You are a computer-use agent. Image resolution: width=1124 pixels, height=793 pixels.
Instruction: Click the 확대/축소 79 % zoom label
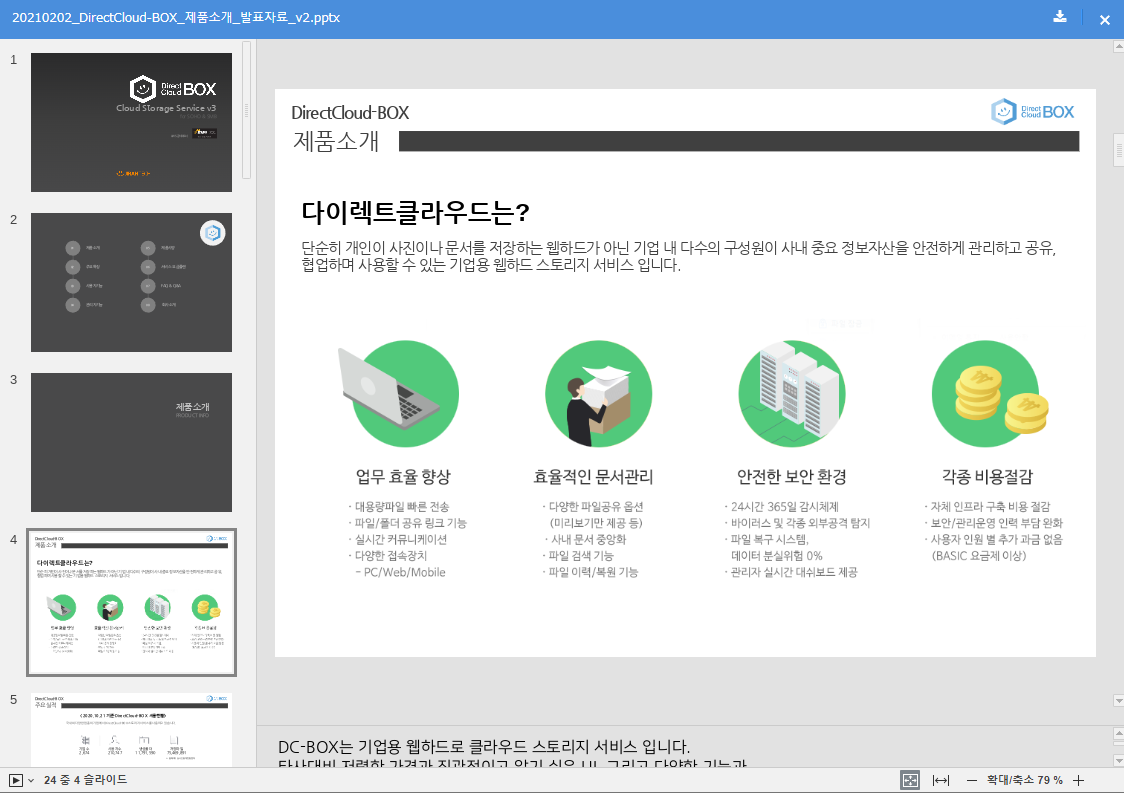1024,780
